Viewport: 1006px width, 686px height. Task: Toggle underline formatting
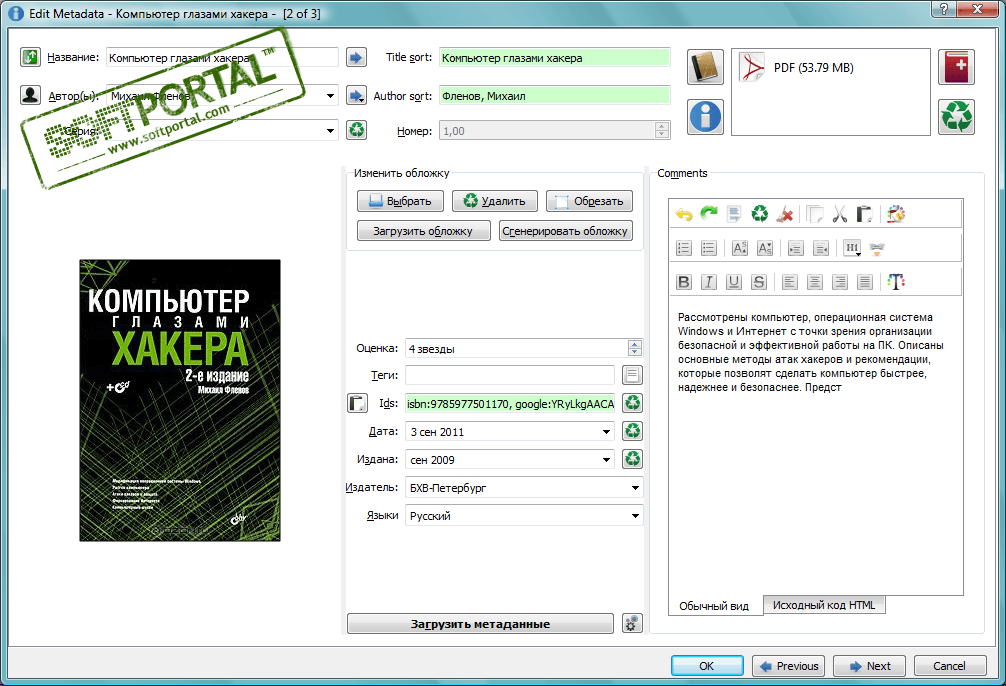click(x=734, y=282)
